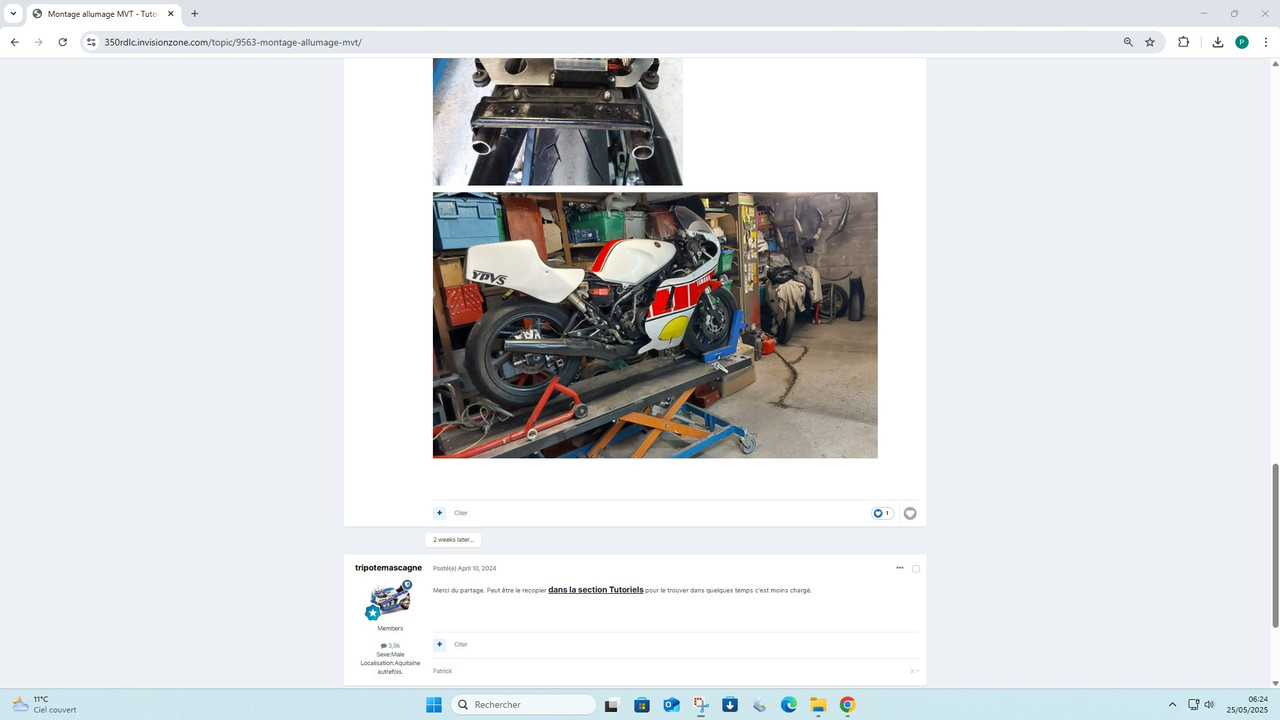
Task: Go back to previous page
Action: [14, 42]
